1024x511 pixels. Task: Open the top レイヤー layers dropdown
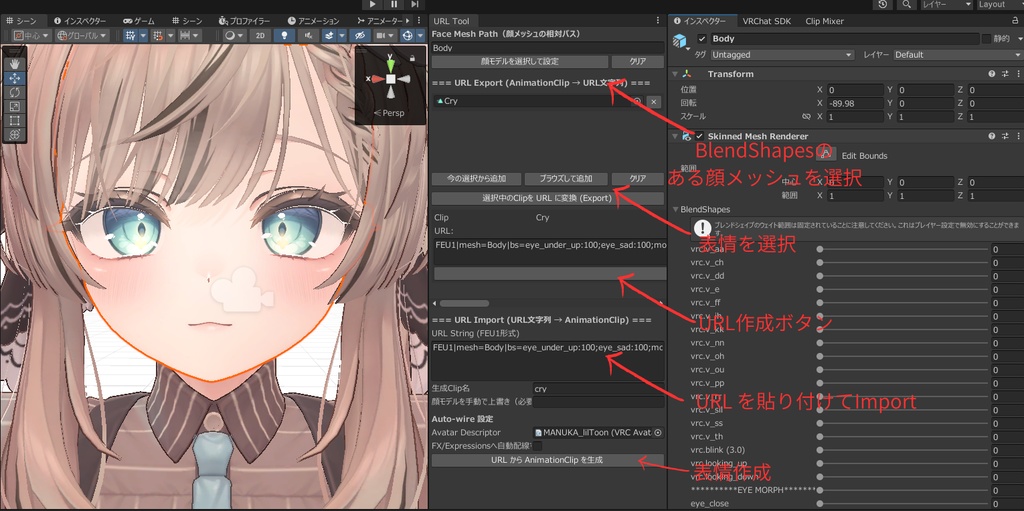(945, 5)
